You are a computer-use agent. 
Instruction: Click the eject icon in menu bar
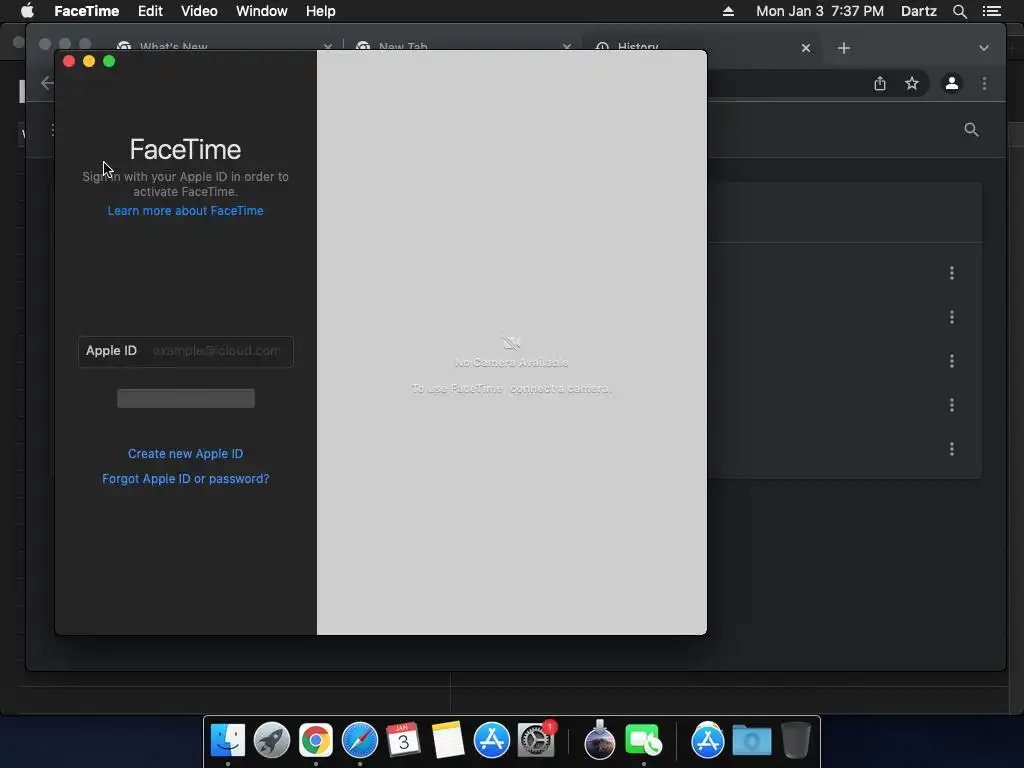click(x=728, y=11)
